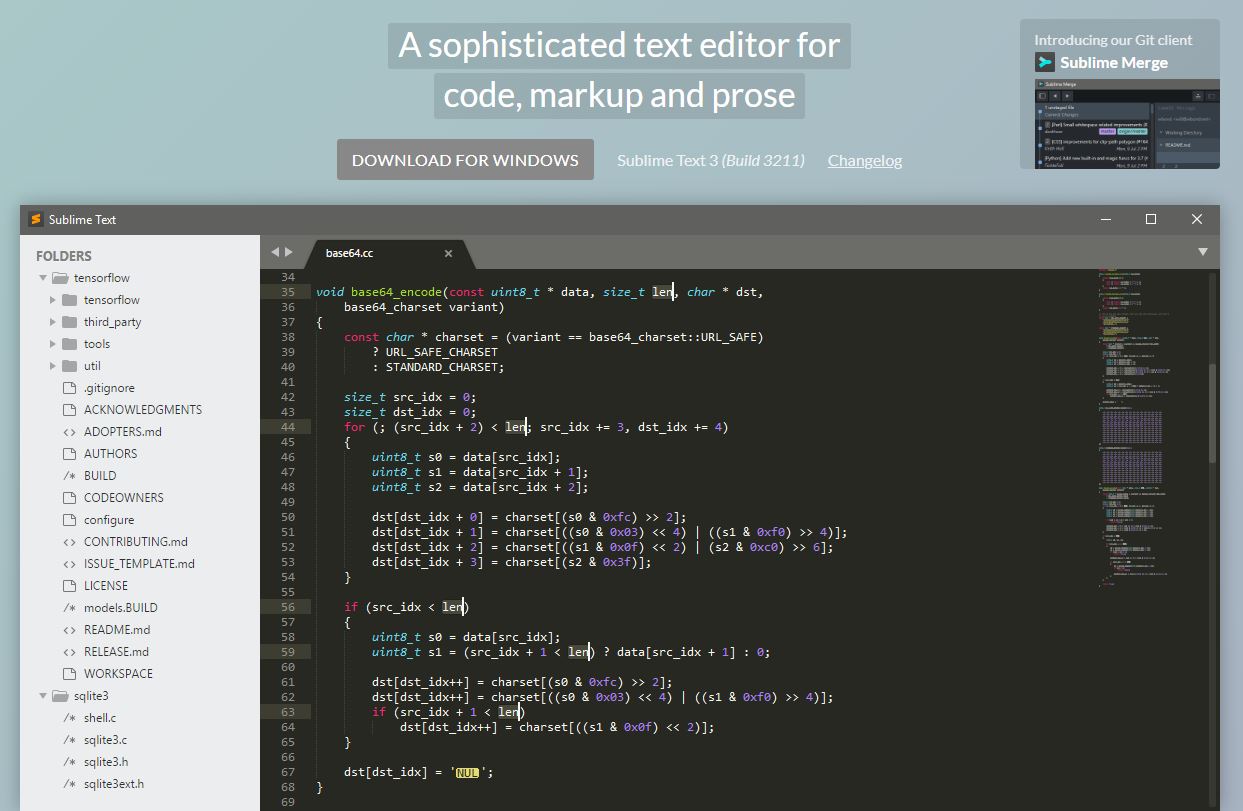The image size is (1243, 811).
Task: Open the Changelog link
Action: tap(864, 160)
